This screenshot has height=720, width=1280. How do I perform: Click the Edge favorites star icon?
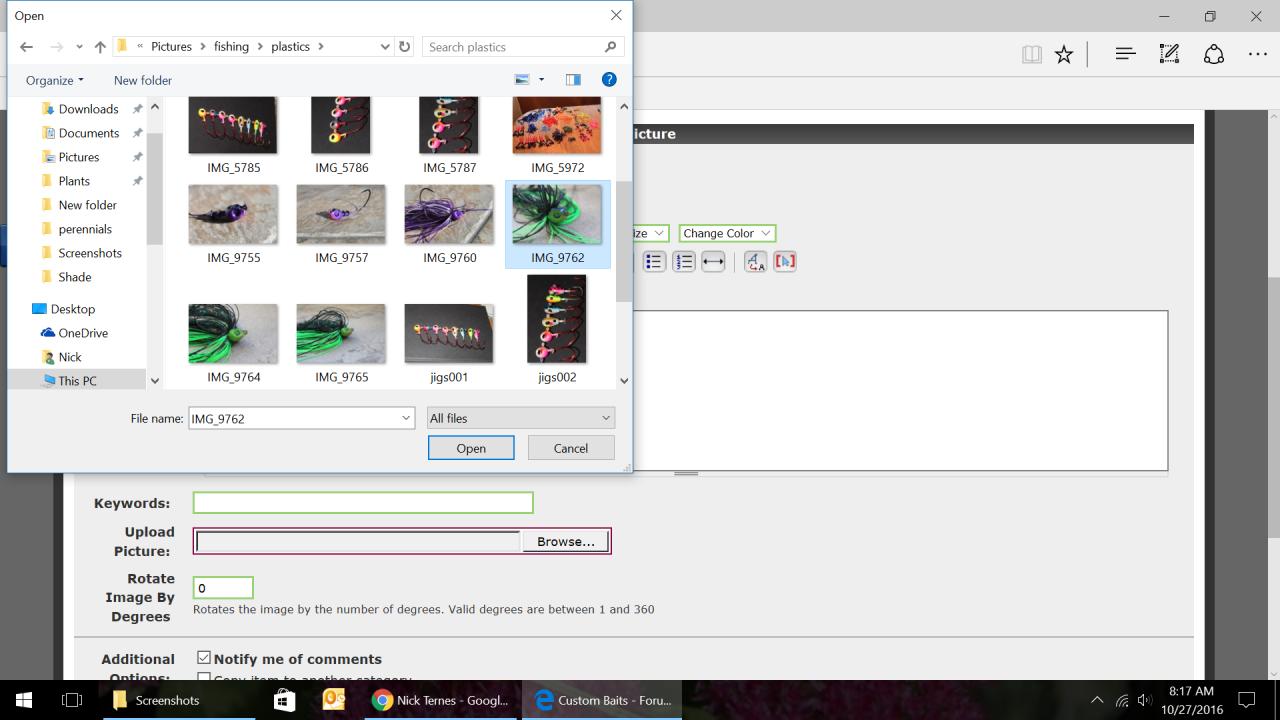[1064, 55]
